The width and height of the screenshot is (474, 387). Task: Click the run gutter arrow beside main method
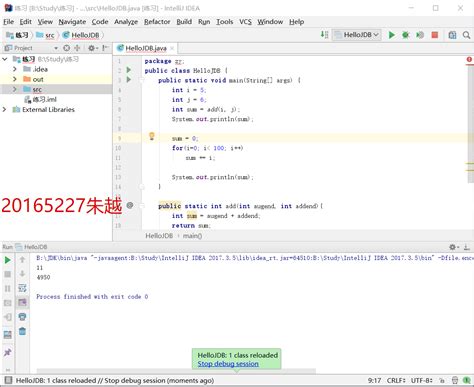click(x=129, y=80)
